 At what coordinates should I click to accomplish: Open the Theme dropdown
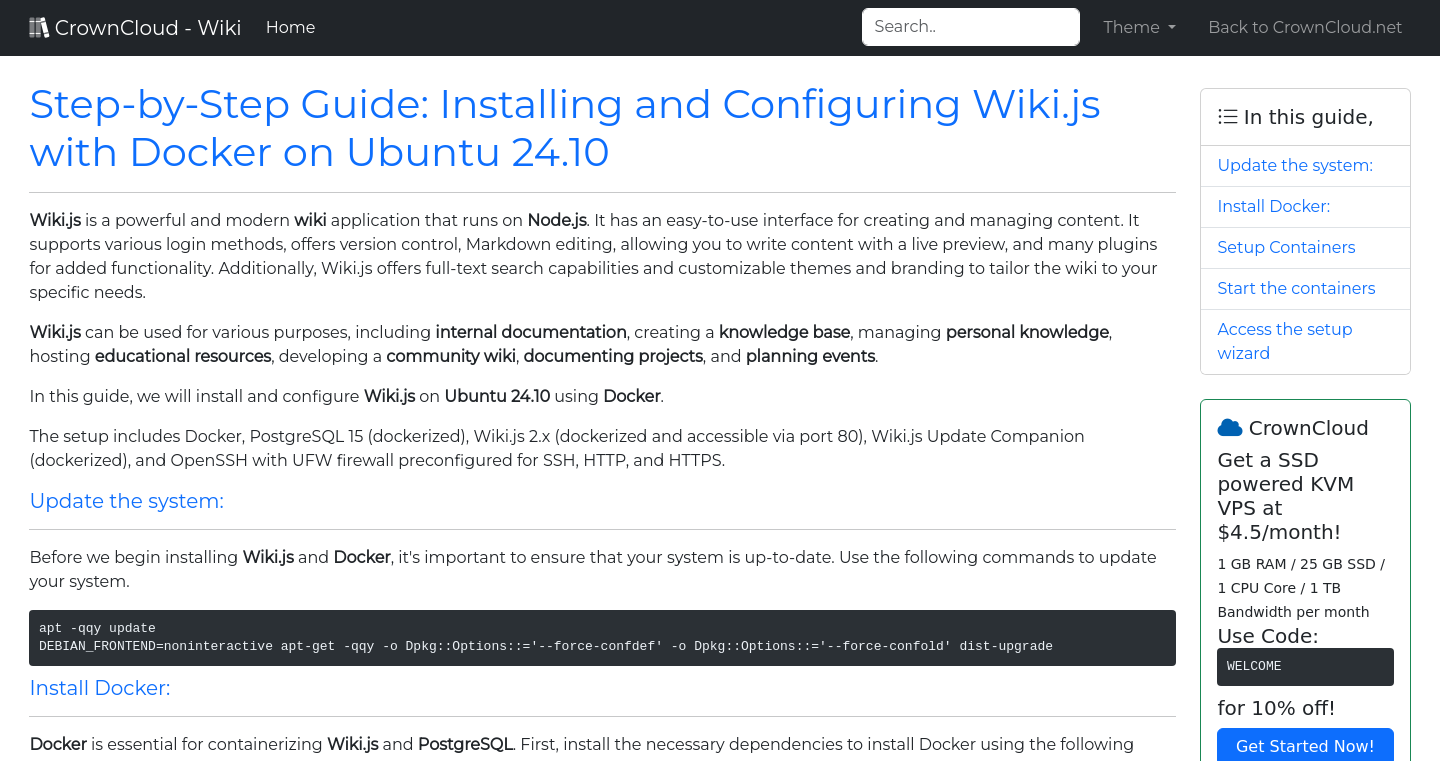point(1138,27)
